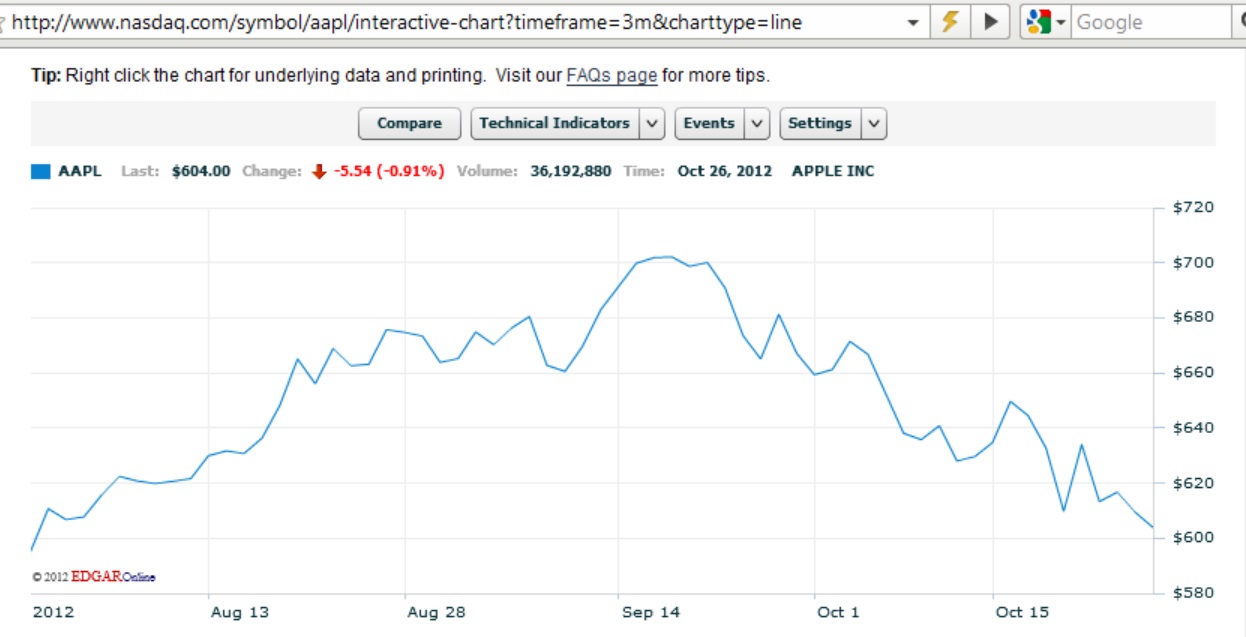Open the search engine selector arrow
The height and width of the screenshot is (637, 1246).
1060,22
